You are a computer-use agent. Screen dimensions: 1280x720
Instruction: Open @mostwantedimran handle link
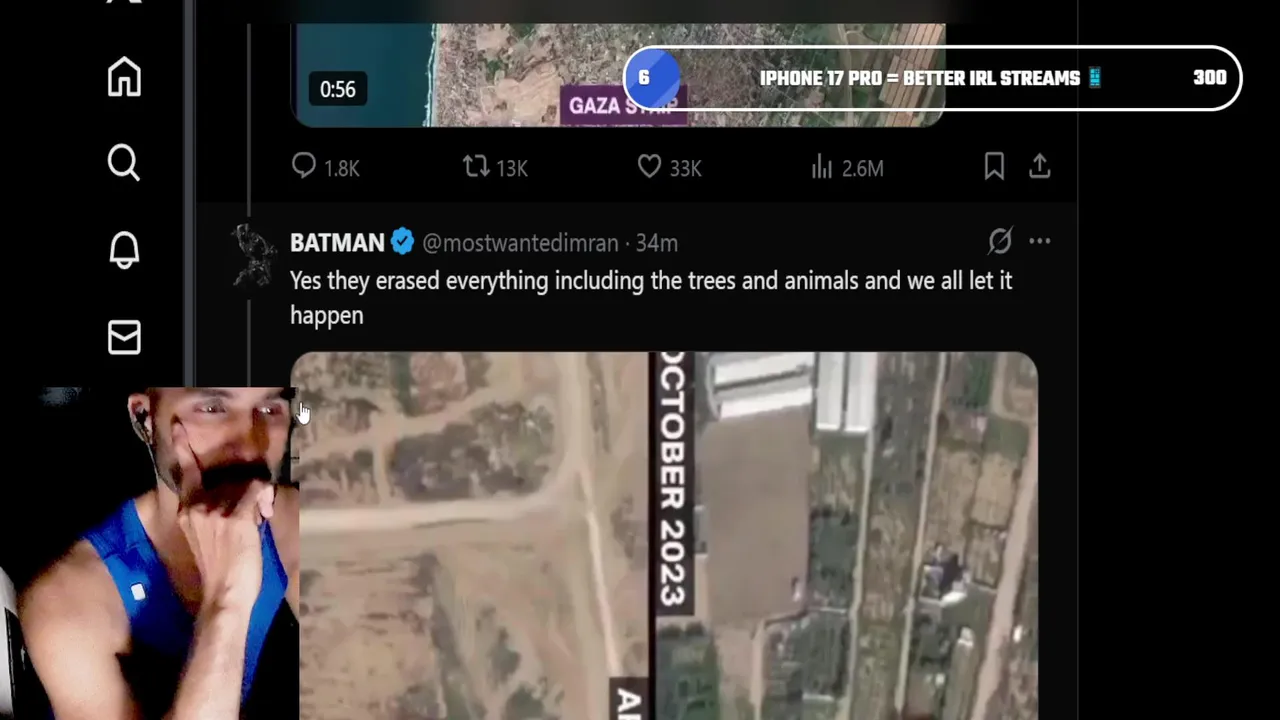(520, 243)
